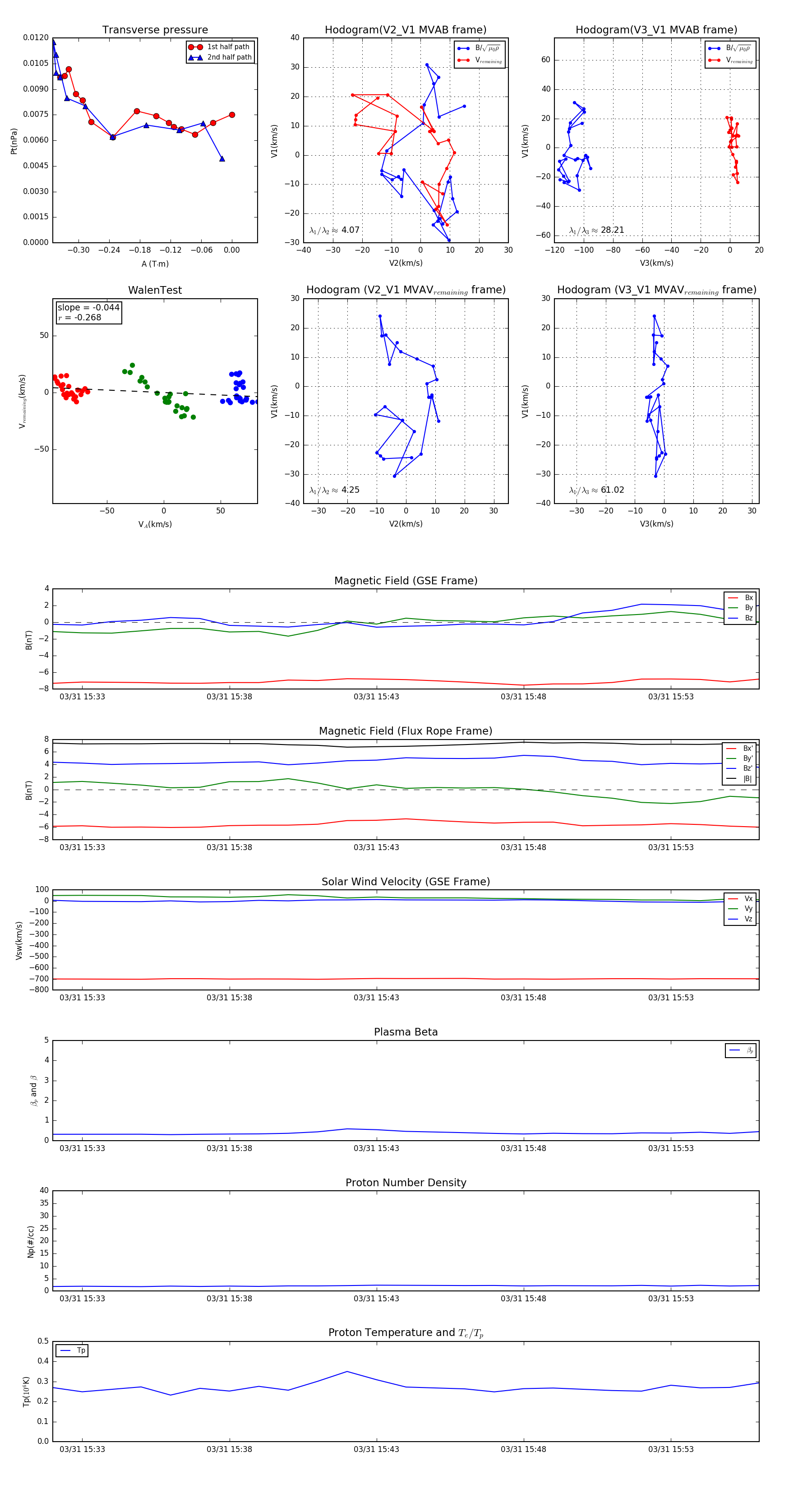Image resolution: width=812 pixels, height=1489 pixels.
Task: Select '|B|' legend entry in Flux Rope panel
Action: tap(739, 779)
